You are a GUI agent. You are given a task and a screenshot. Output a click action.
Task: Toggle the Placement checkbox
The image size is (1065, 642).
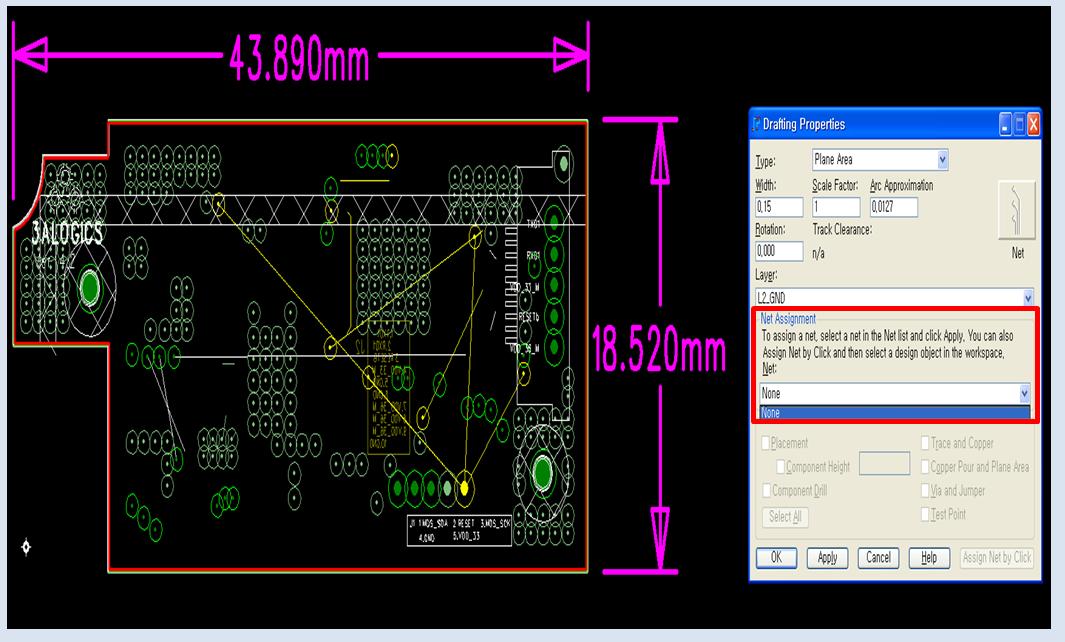tap(766, 443)
